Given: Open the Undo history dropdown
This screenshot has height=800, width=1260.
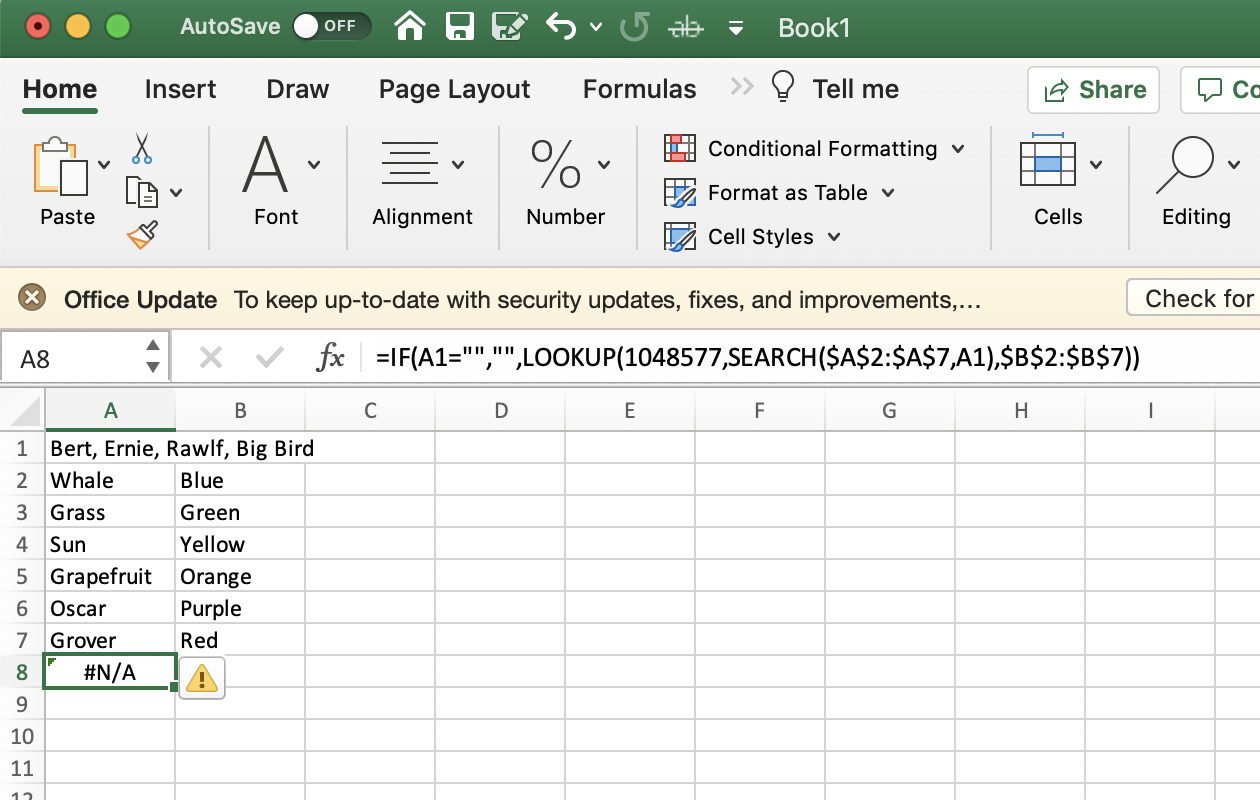Looking at the screenshot, I should pos(597,28).
